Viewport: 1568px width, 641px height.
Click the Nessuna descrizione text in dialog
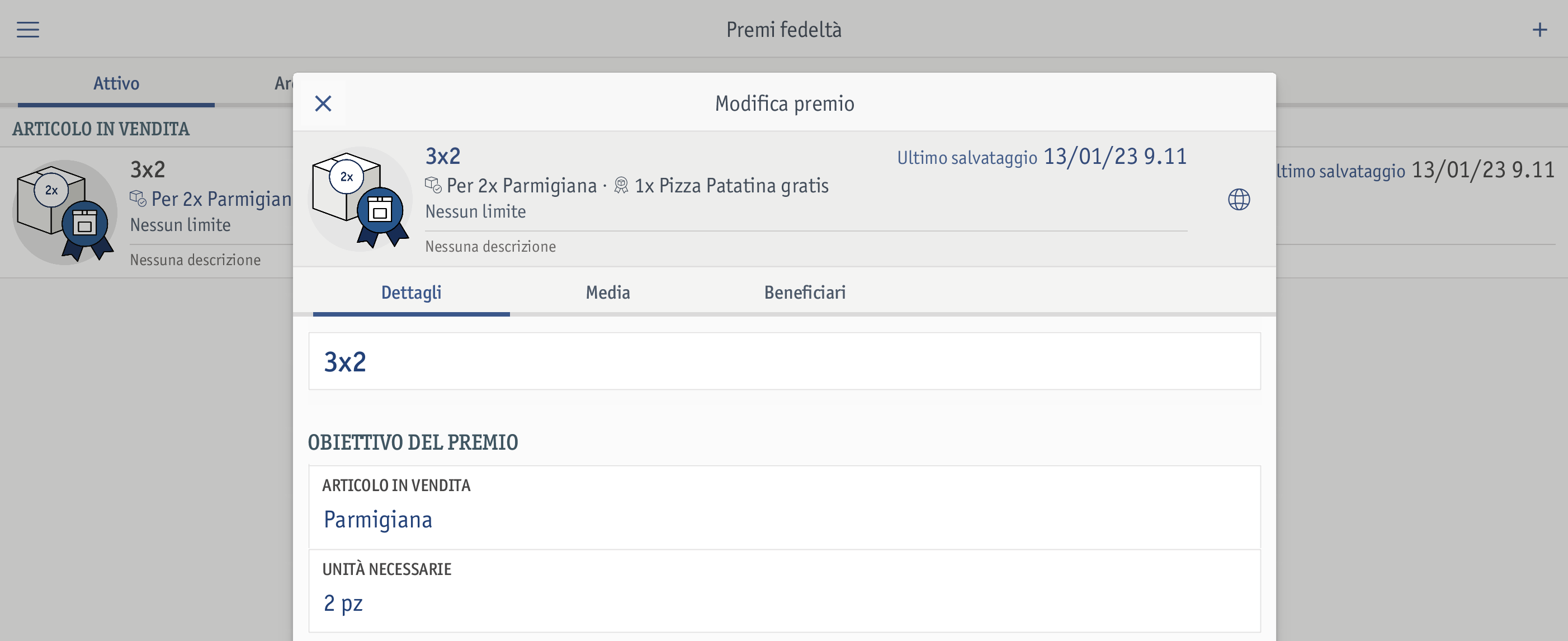[490, 247]
